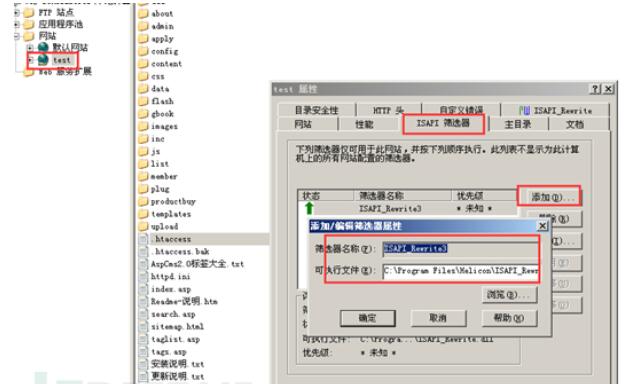Expand the 默认网站 tree node
Image resolution: width=628 pixels, height=384 pixels.
tap(30, 48)
